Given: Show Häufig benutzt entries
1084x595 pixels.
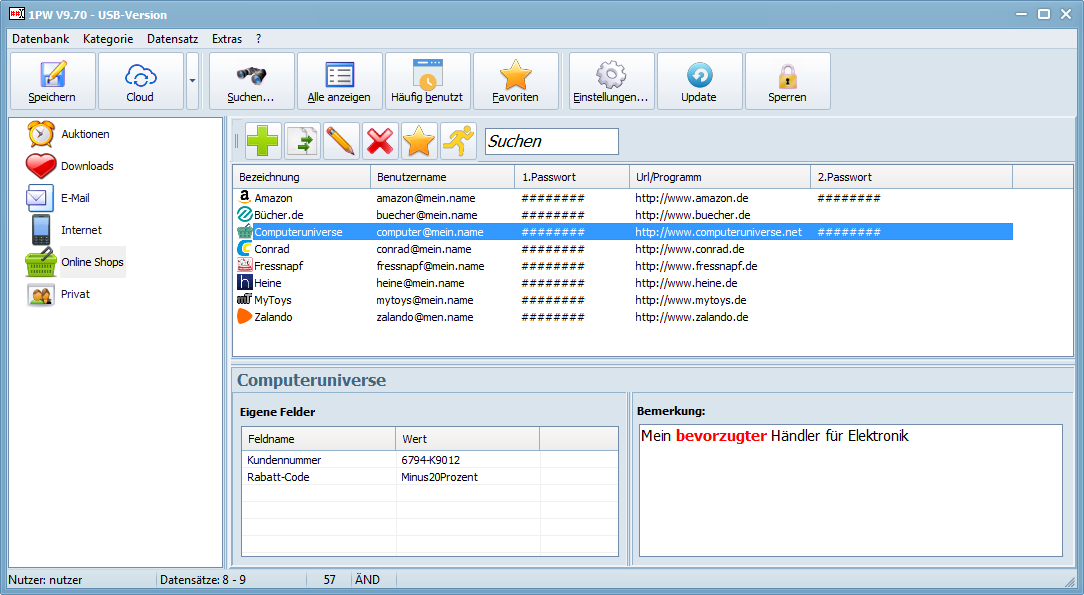Looking at the screenshot, I should [x=428, y=82].
